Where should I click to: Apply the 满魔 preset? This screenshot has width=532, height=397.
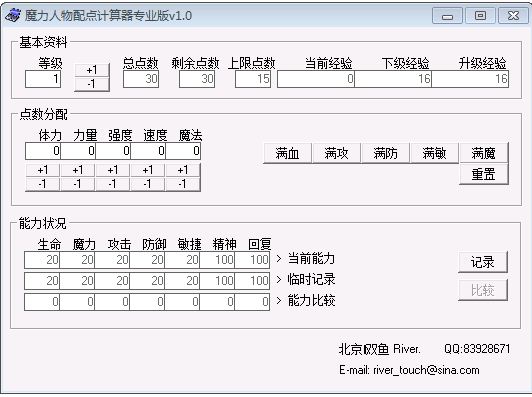pos(483,153)
